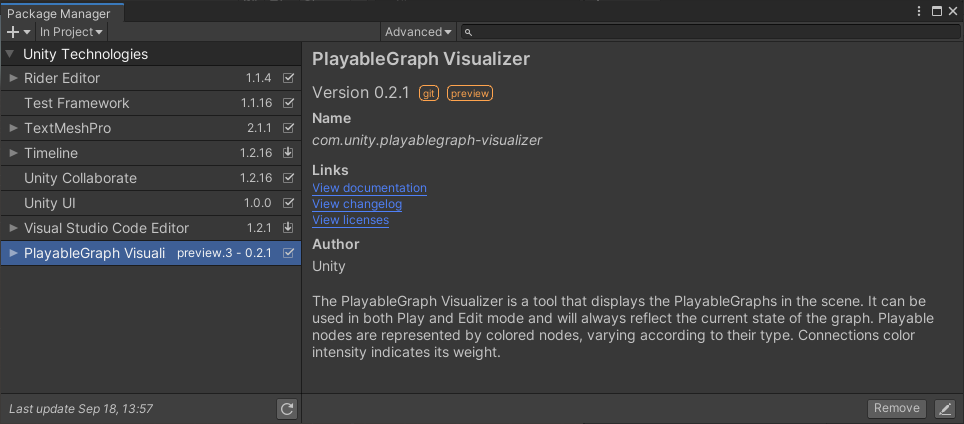The image size is (964, 424).
Task: Click Unity Collaborate installed checkmark icon
Action: [x=288, y=178]
